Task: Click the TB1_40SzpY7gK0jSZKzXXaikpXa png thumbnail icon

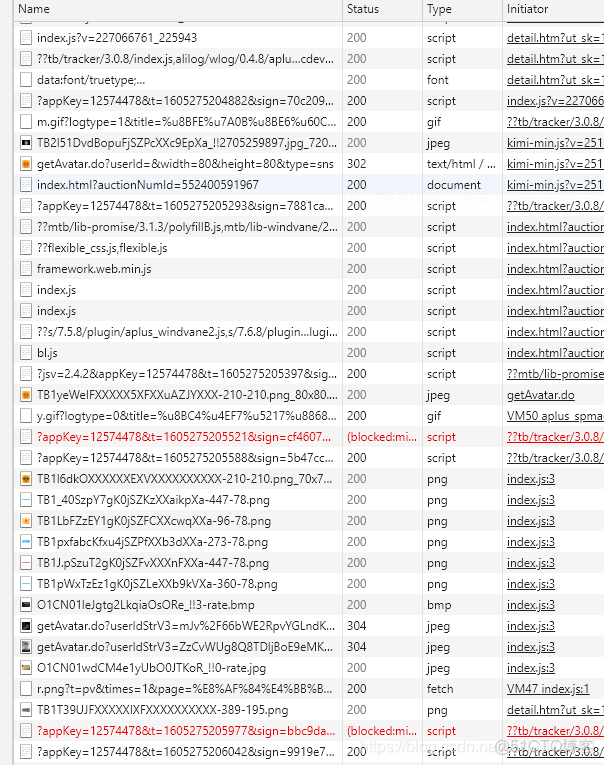Action: pyautogui.click(x=26, y=500)
